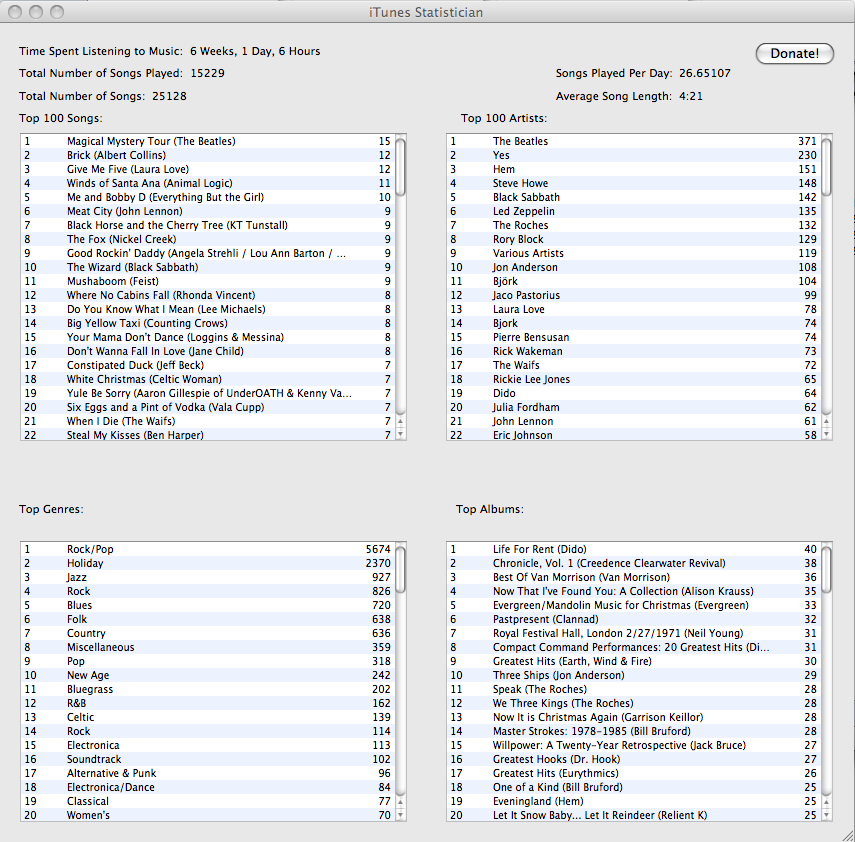
Task: Select song Constipated Duck (Jeff Beck)
Action: [x=208, y=365]
